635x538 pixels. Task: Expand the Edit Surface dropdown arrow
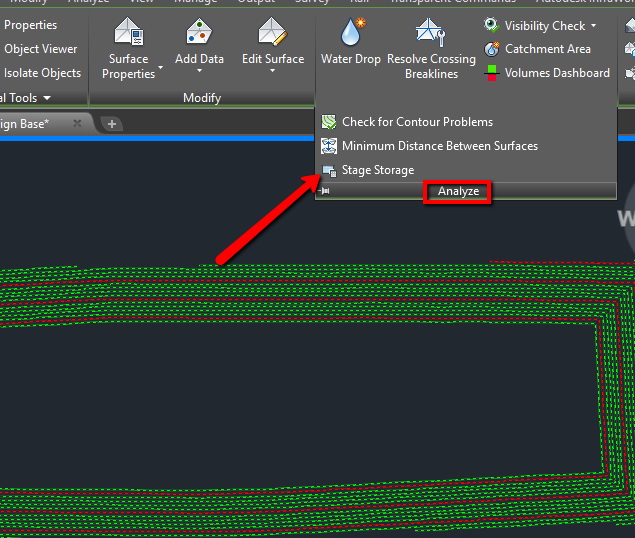pos(273,71)
